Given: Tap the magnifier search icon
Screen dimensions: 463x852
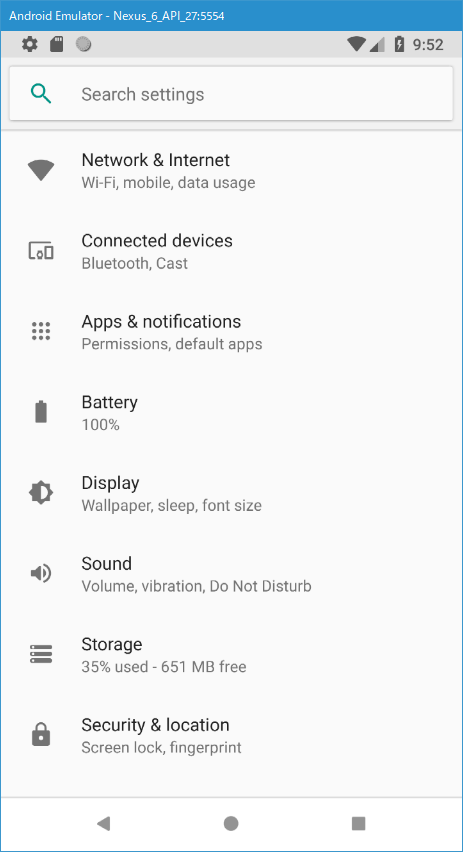Looking at the screenshot, I should 41,94.
